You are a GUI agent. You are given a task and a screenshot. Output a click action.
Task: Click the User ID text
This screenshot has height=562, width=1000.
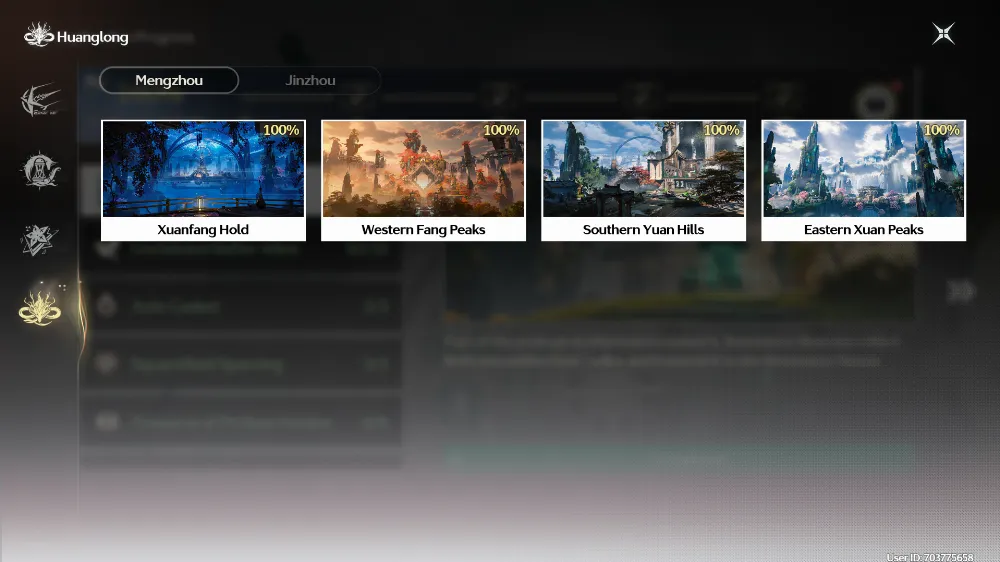coord(930,557)
